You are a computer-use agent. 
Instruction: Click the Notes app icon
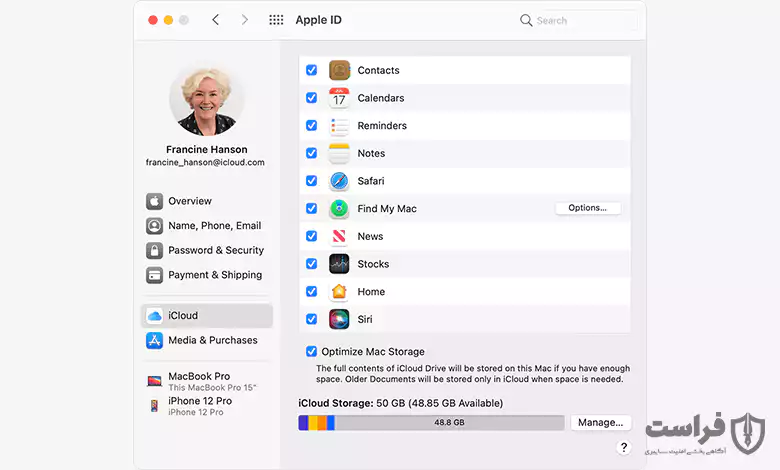coord(339,153)
